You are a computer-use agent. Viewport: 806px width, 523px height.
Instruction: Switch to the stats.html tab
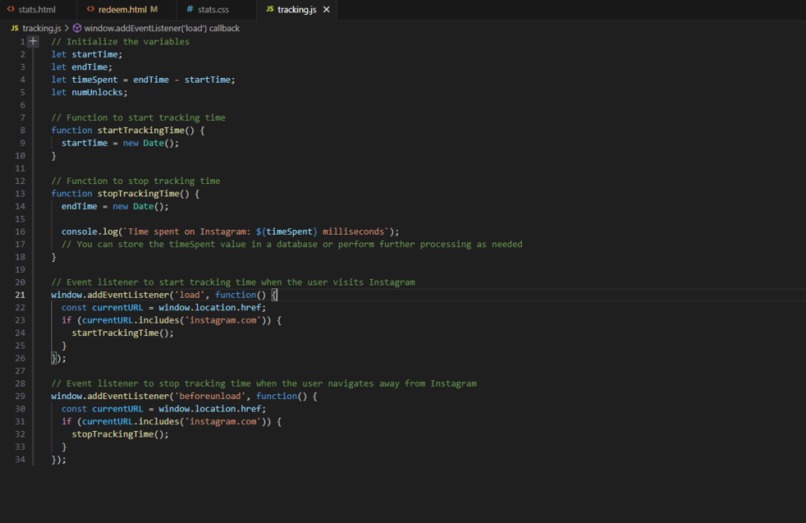tap(38, 9)
